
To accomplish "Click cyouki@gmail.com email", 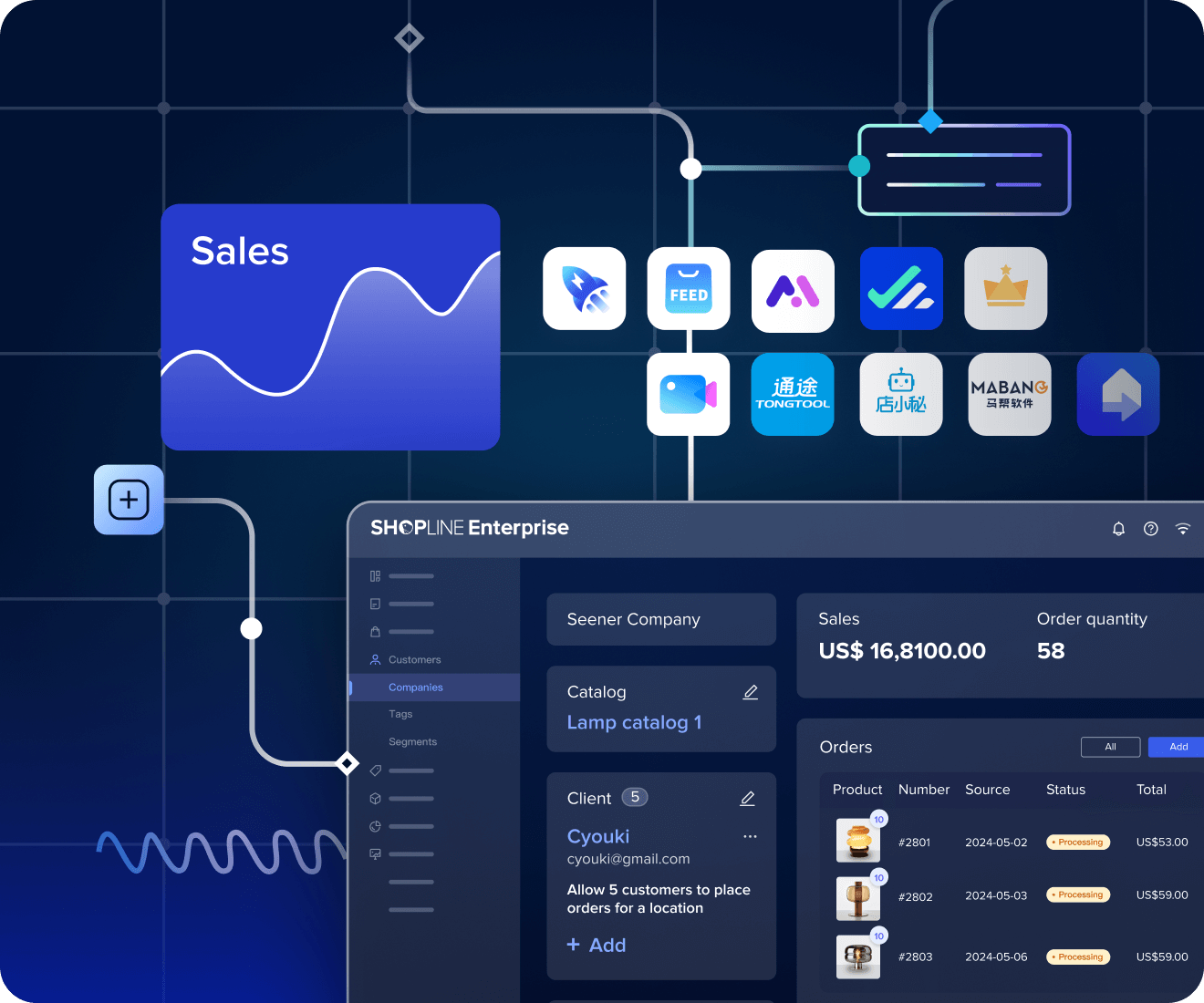I will coord(628,859).
